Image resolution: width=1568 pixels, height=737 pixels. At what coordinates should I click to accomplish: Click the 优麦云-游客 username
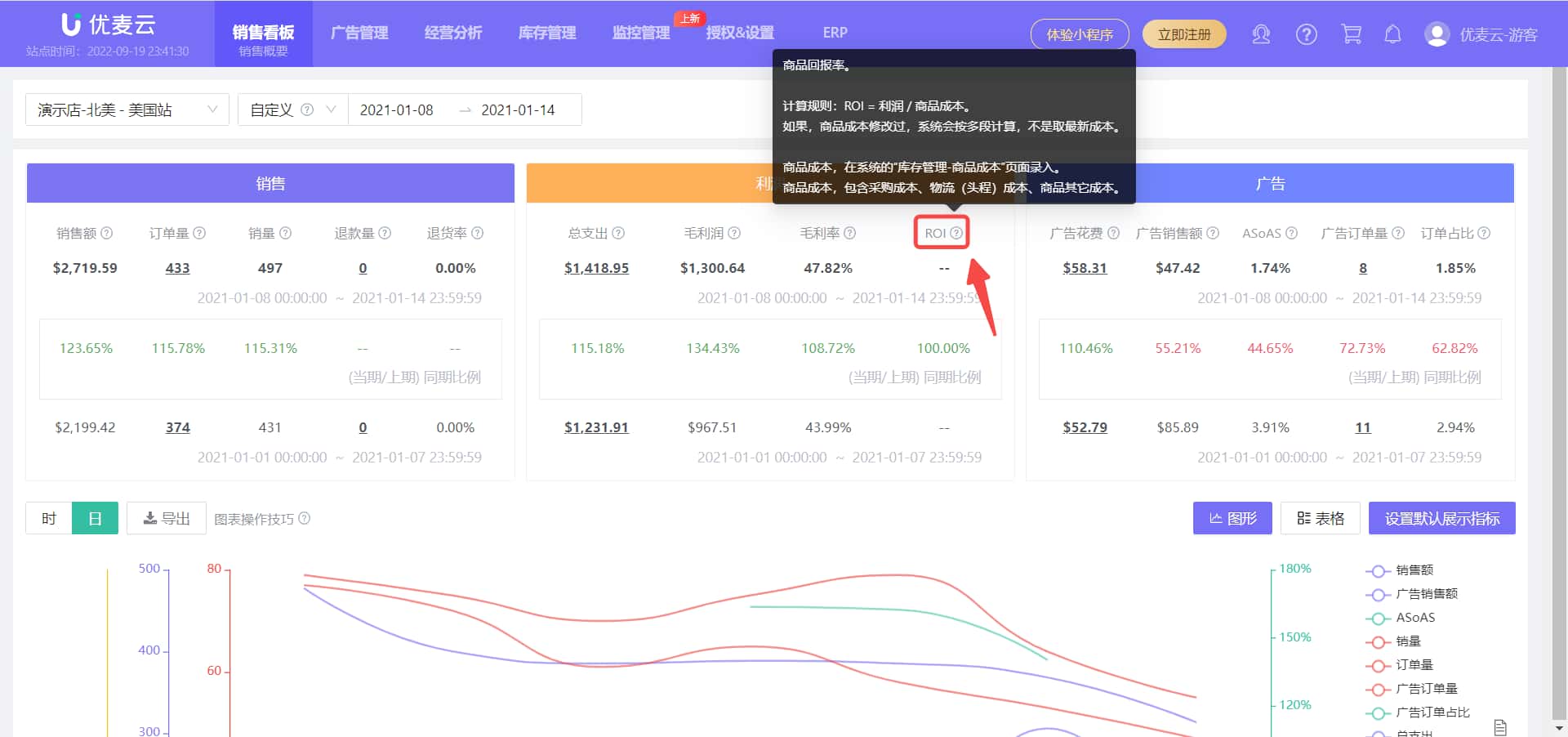click(x=1499, y=34)
